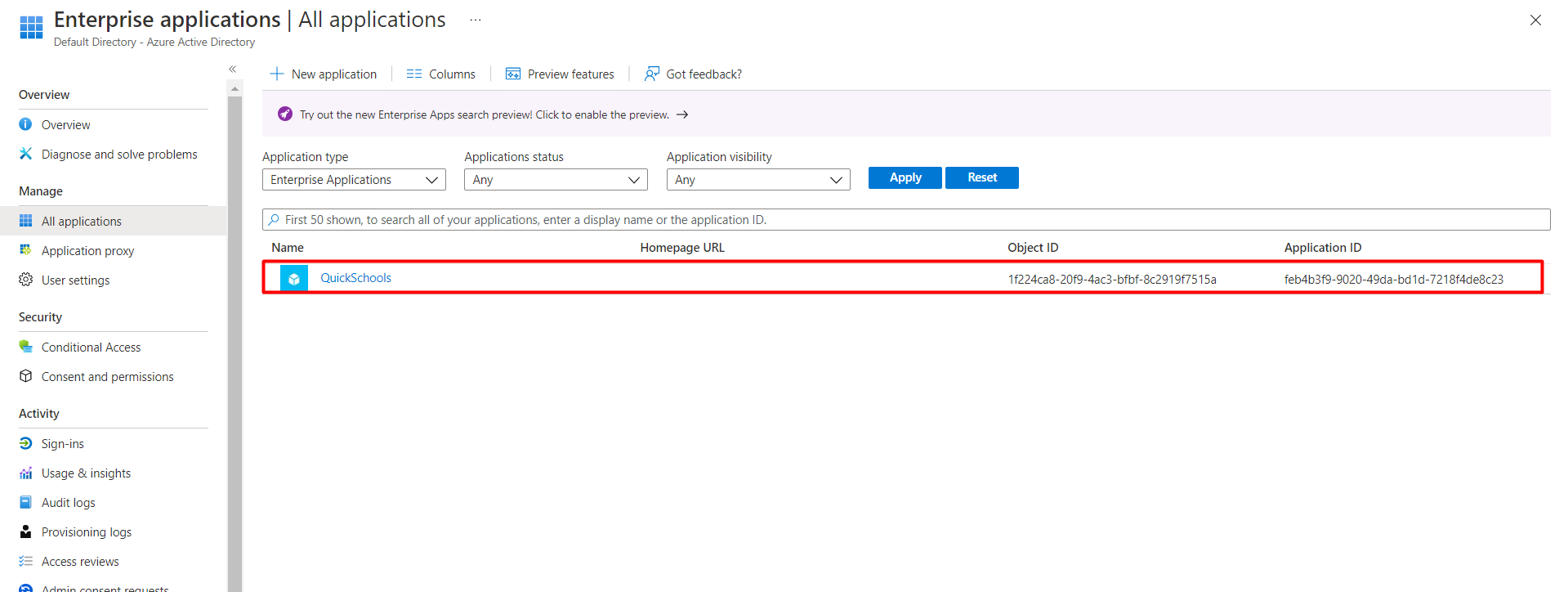Click the sidebar scrollbar up arrow

coord(235,88)
